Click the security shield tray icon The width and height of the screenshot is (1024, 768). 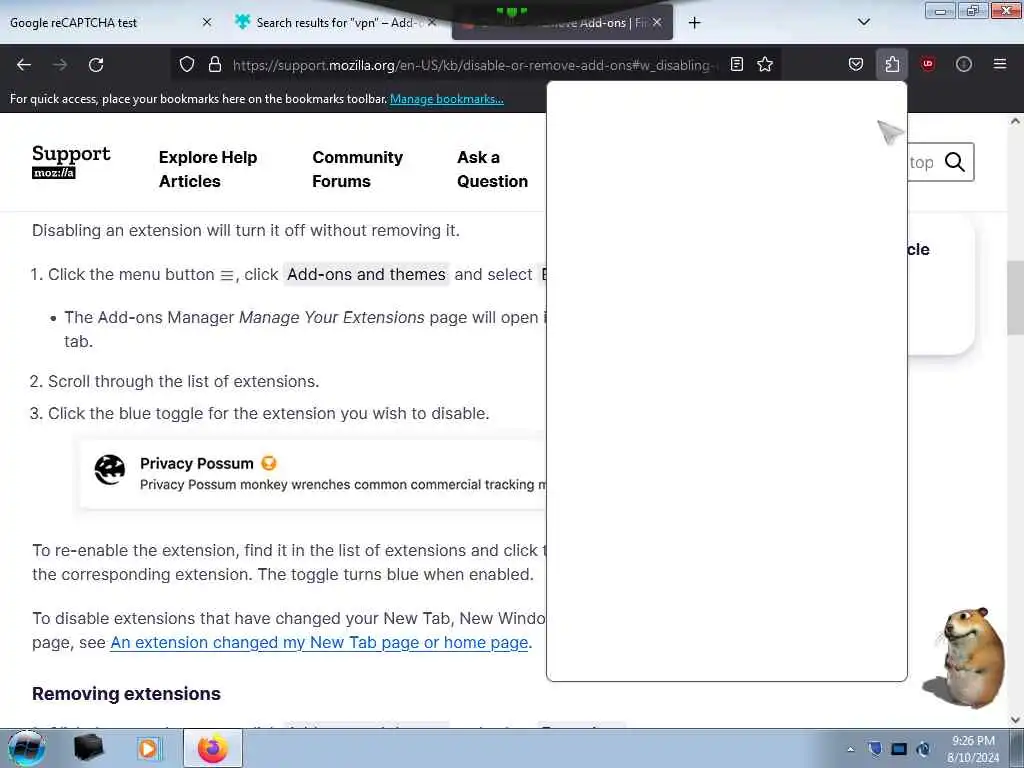pos(875,749)
